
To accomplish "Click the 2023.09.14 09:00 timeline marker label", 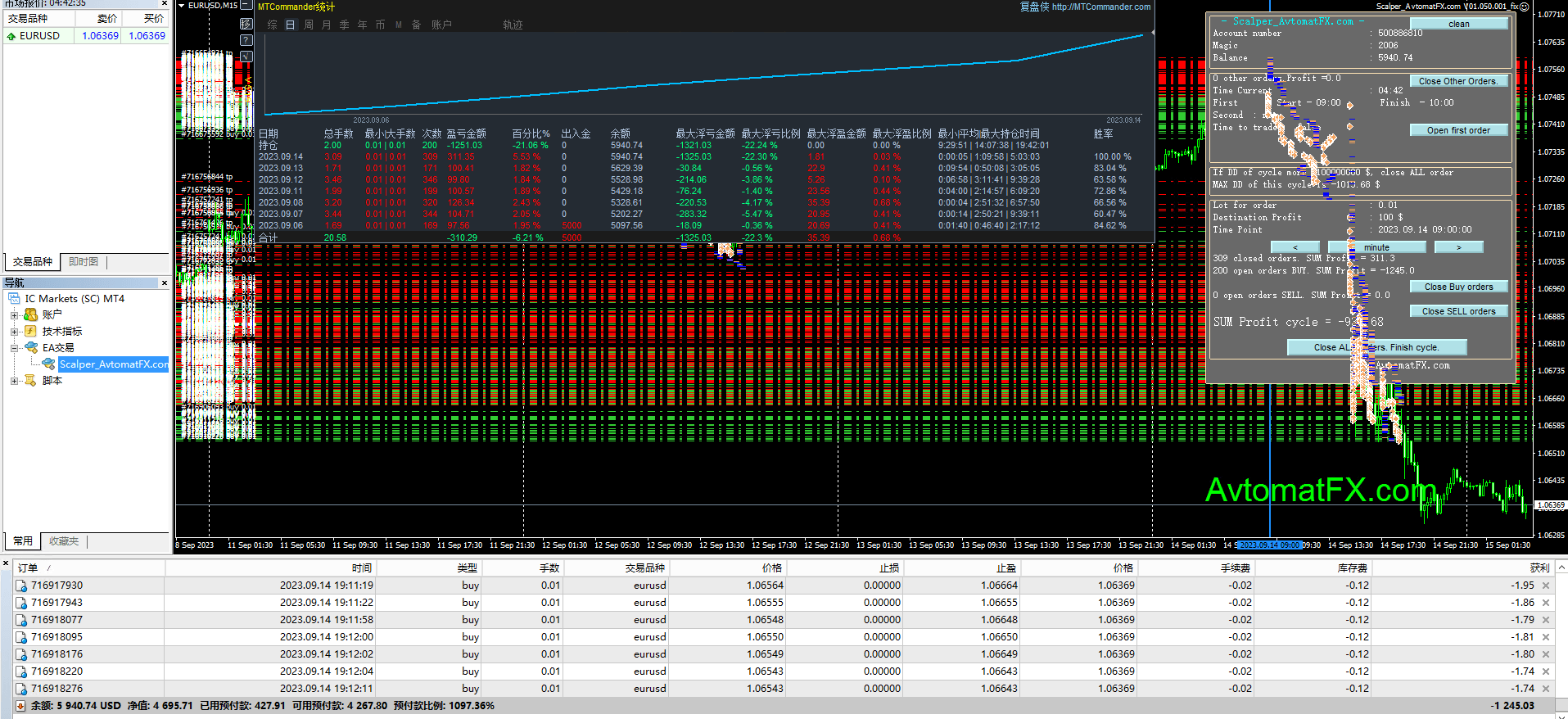I will click(1269, 545).
